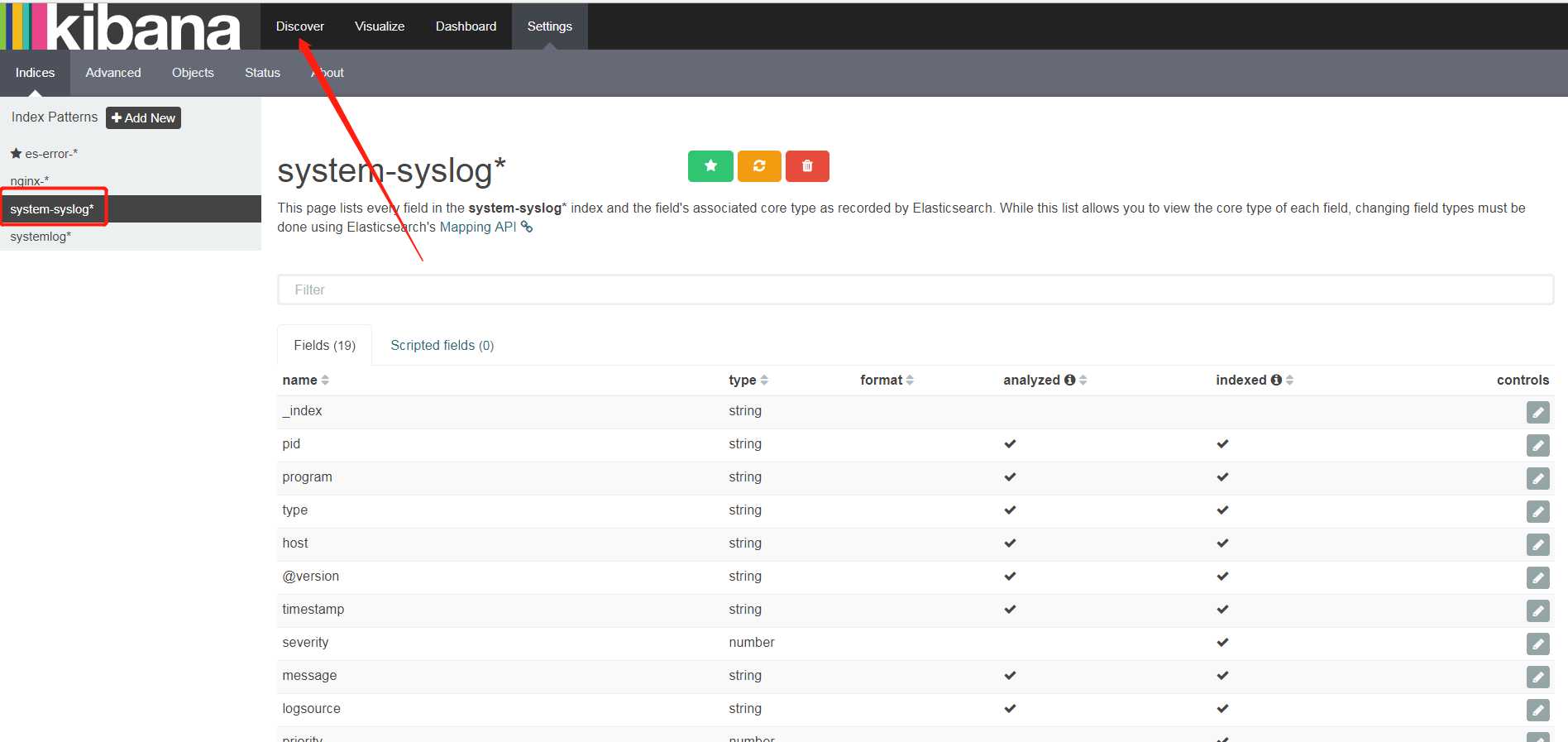This screenshot has height=742, width=1568.
Task: Edit the @version field
Action: coord(1537,577)
